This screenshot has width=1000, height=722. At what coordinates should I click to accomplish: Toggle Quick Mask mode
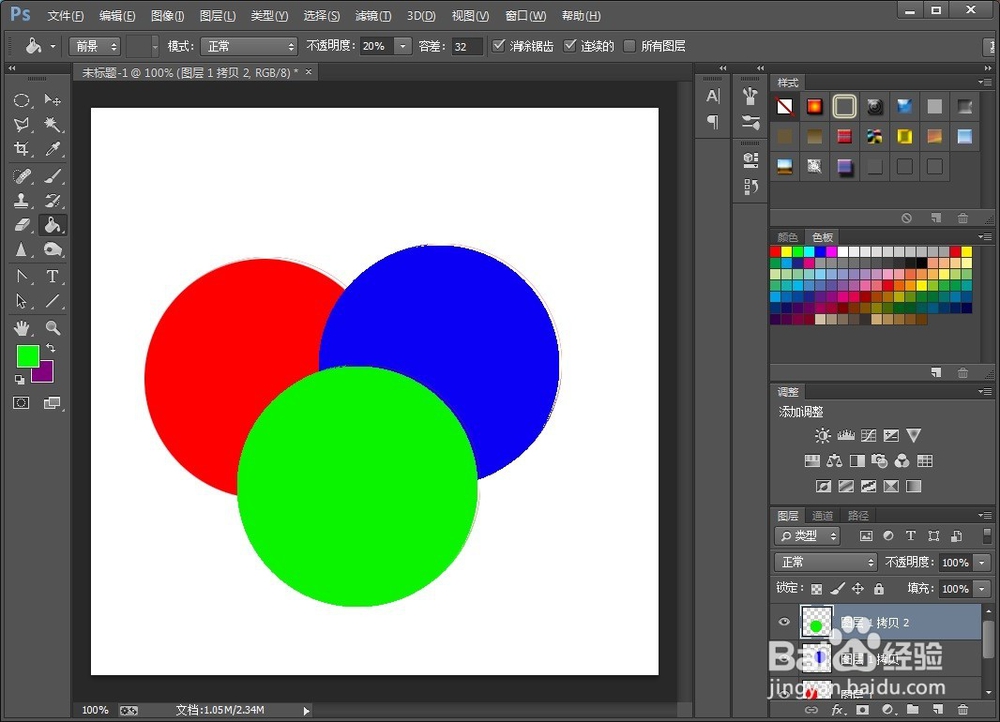[21, 402]
